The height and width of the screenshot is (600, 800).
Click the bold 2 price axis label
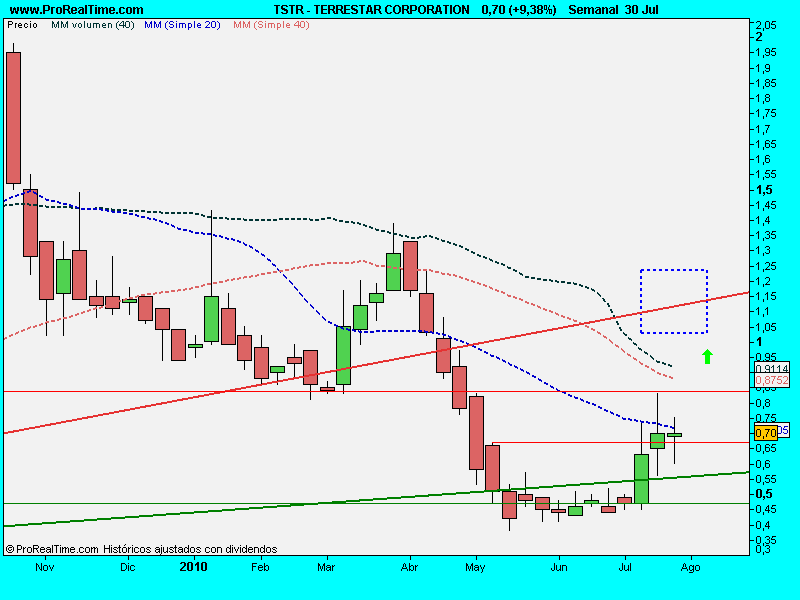pyautogui.click(x=759, y=37)
